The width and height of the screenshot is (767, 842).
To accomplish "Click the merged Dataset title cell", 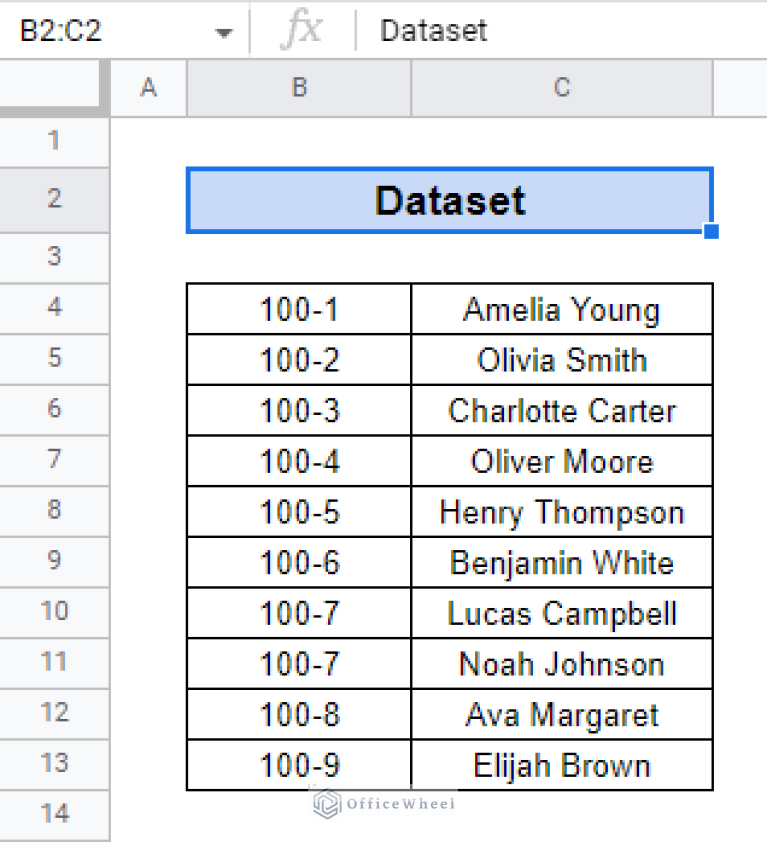I will click(449, 201).
